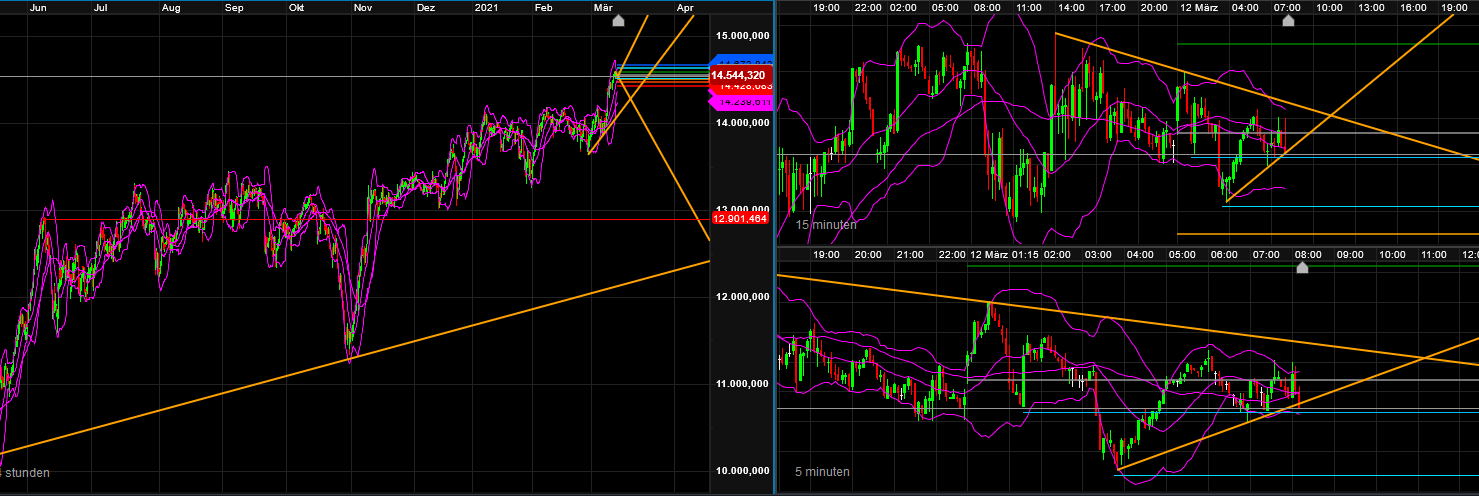Image resolution: width=1479 pixels, height=496 pixels.
Task: Select the orange horizontal line at bottom of 15-minute chart
Action: (x=1320, y=234)
